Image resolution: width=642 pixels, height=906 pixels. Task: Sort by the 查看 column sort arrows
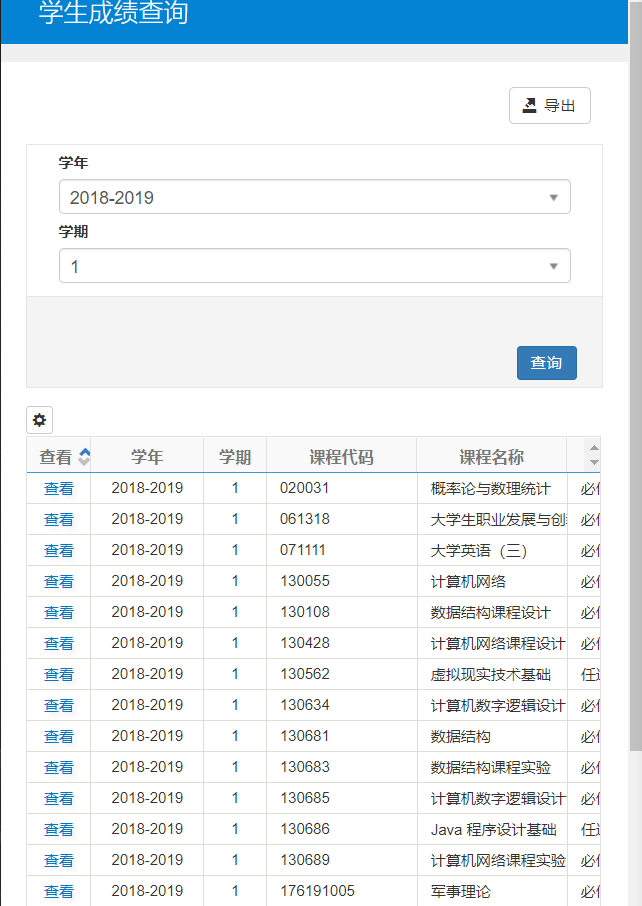click(84, 457)
